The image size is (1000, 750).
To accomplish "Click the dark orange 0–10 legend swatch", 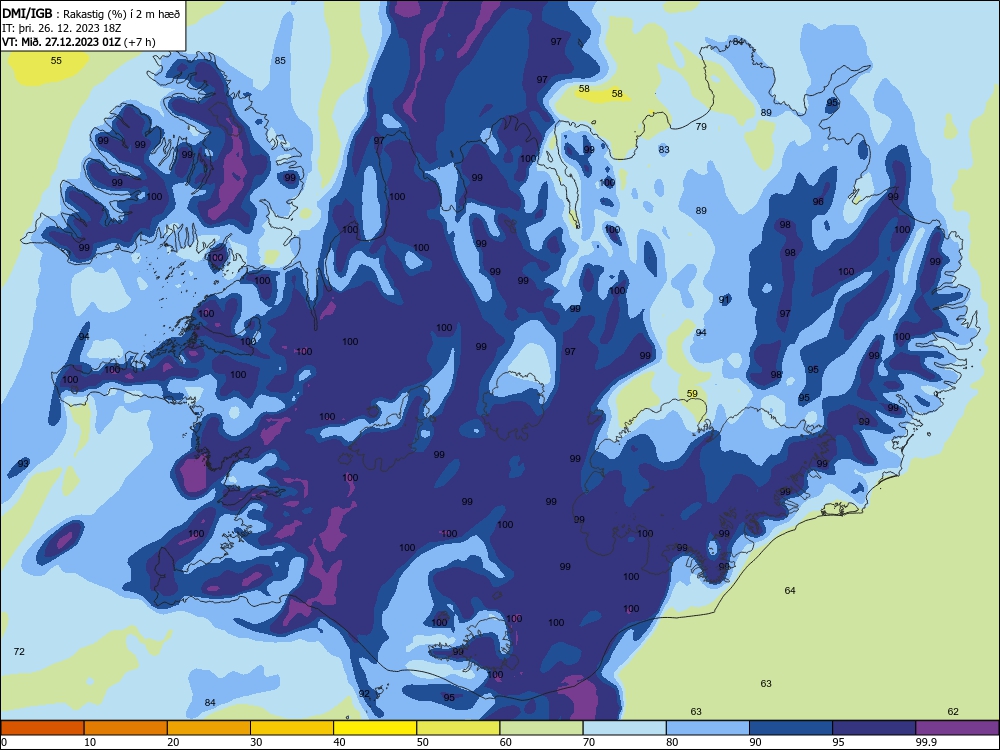I will tap(42, 728).
